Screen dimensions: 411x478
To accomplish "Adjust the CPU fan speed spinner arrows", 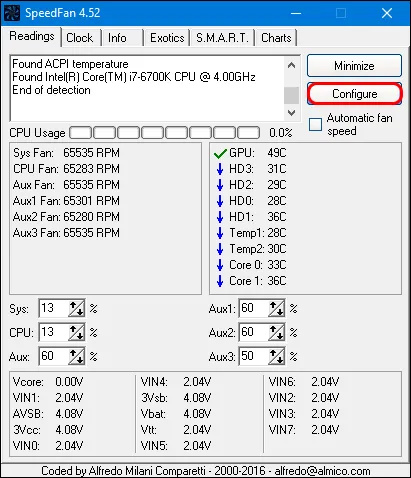I will (x=76, y=332).
